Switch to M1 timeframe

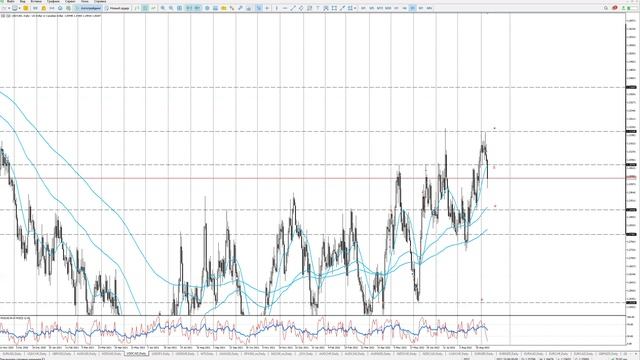363,8
